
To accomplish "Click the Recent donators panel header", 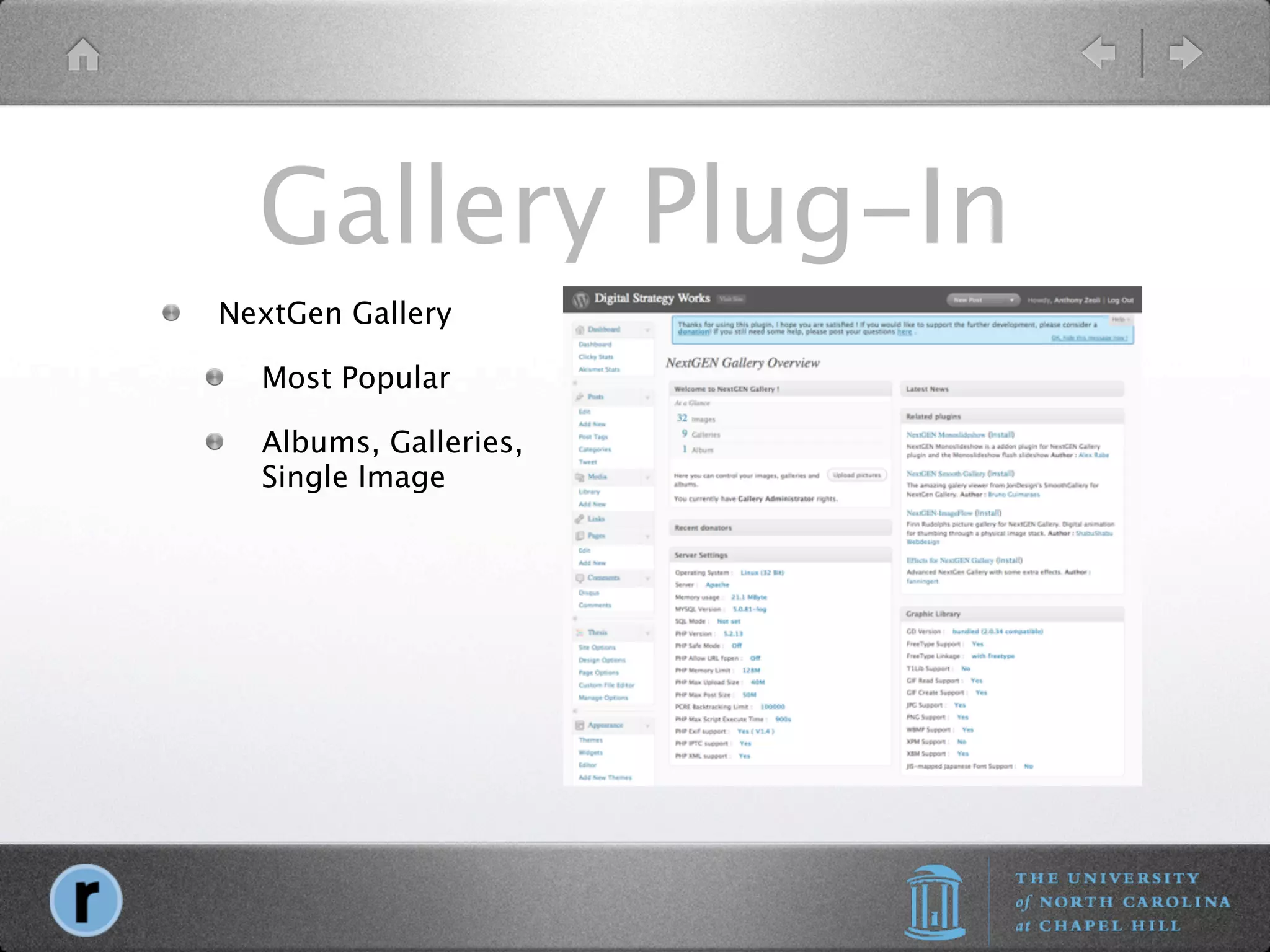I will tap(780, 528).
